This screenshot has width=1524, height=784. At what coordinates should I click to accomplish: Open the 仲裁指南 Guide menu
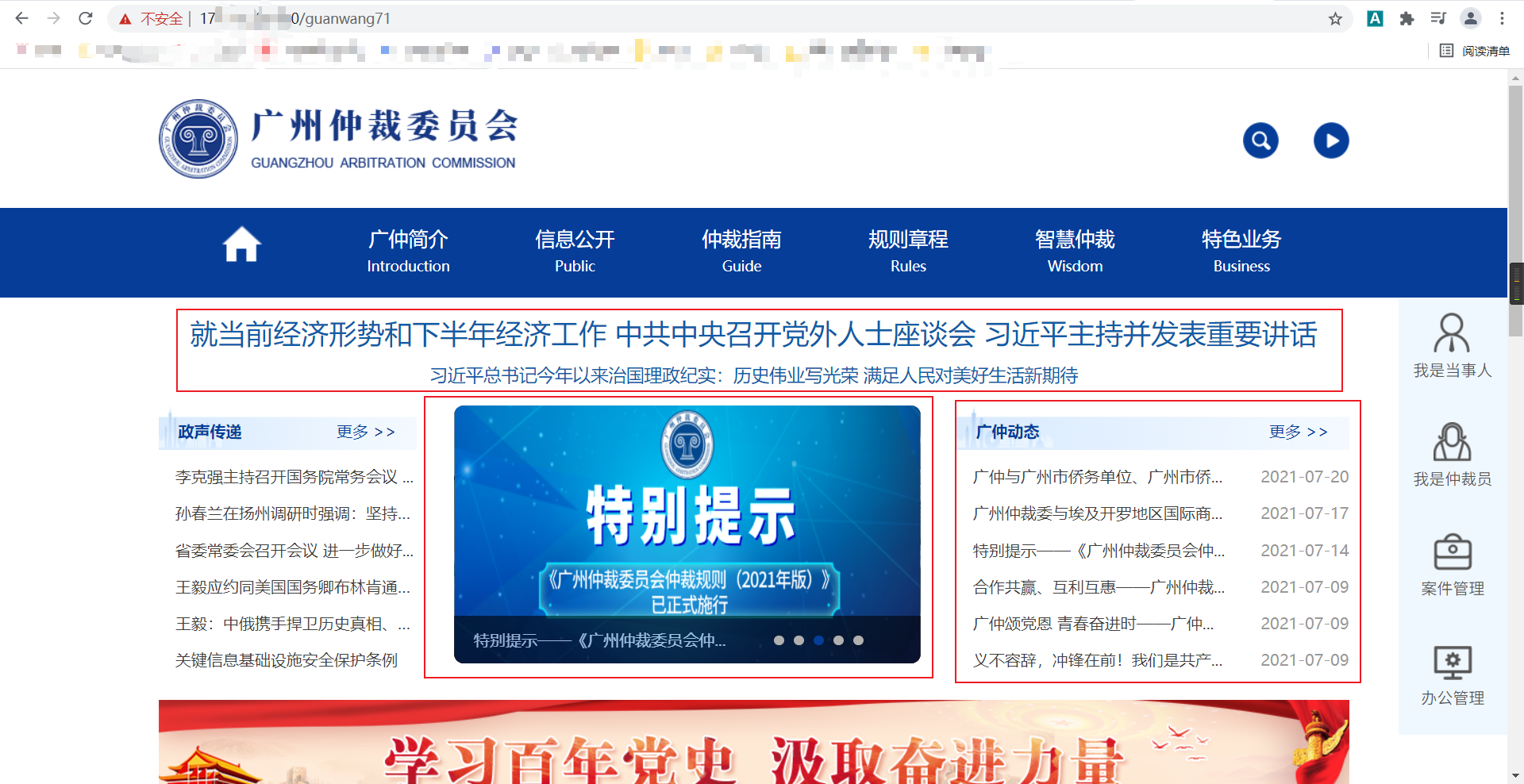741,251
